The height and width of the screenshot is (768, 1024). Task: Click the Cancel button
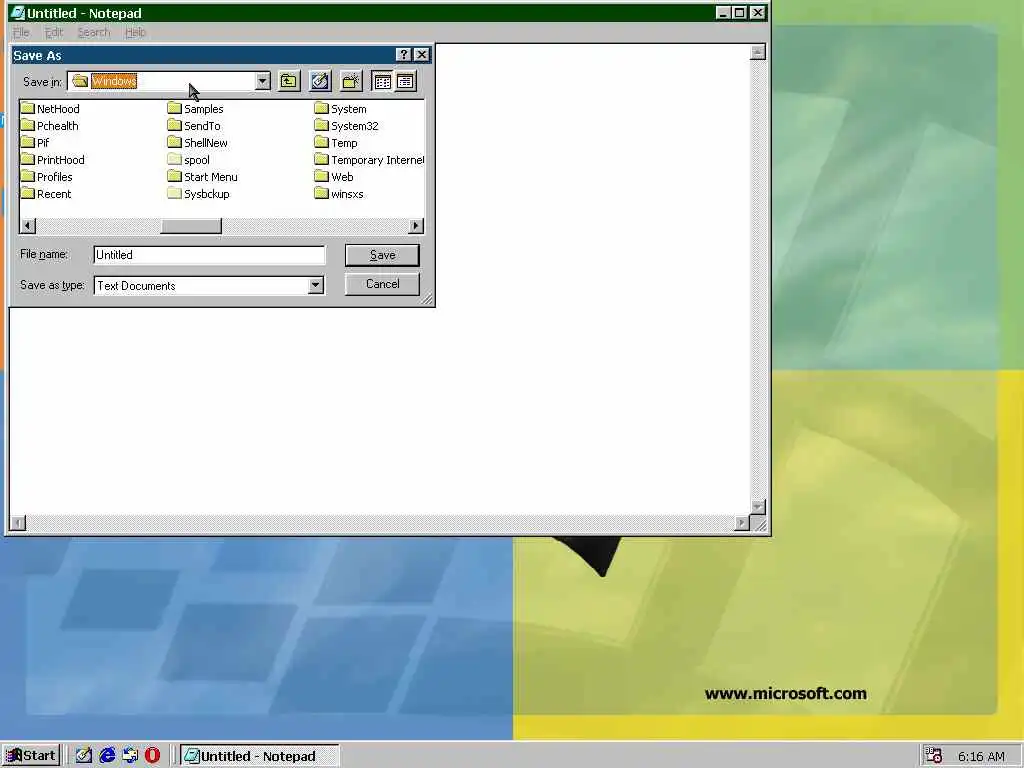382,284
